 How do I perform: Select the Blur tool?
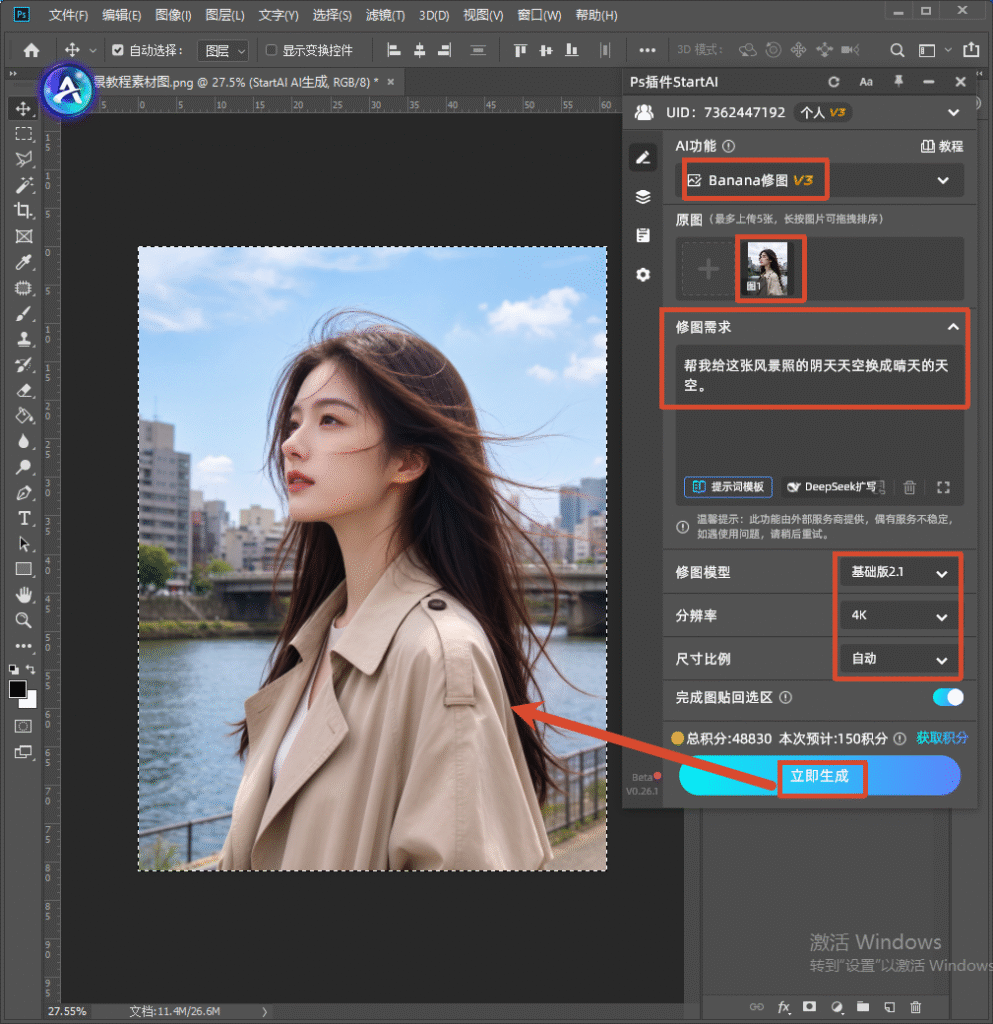point(24,441)
